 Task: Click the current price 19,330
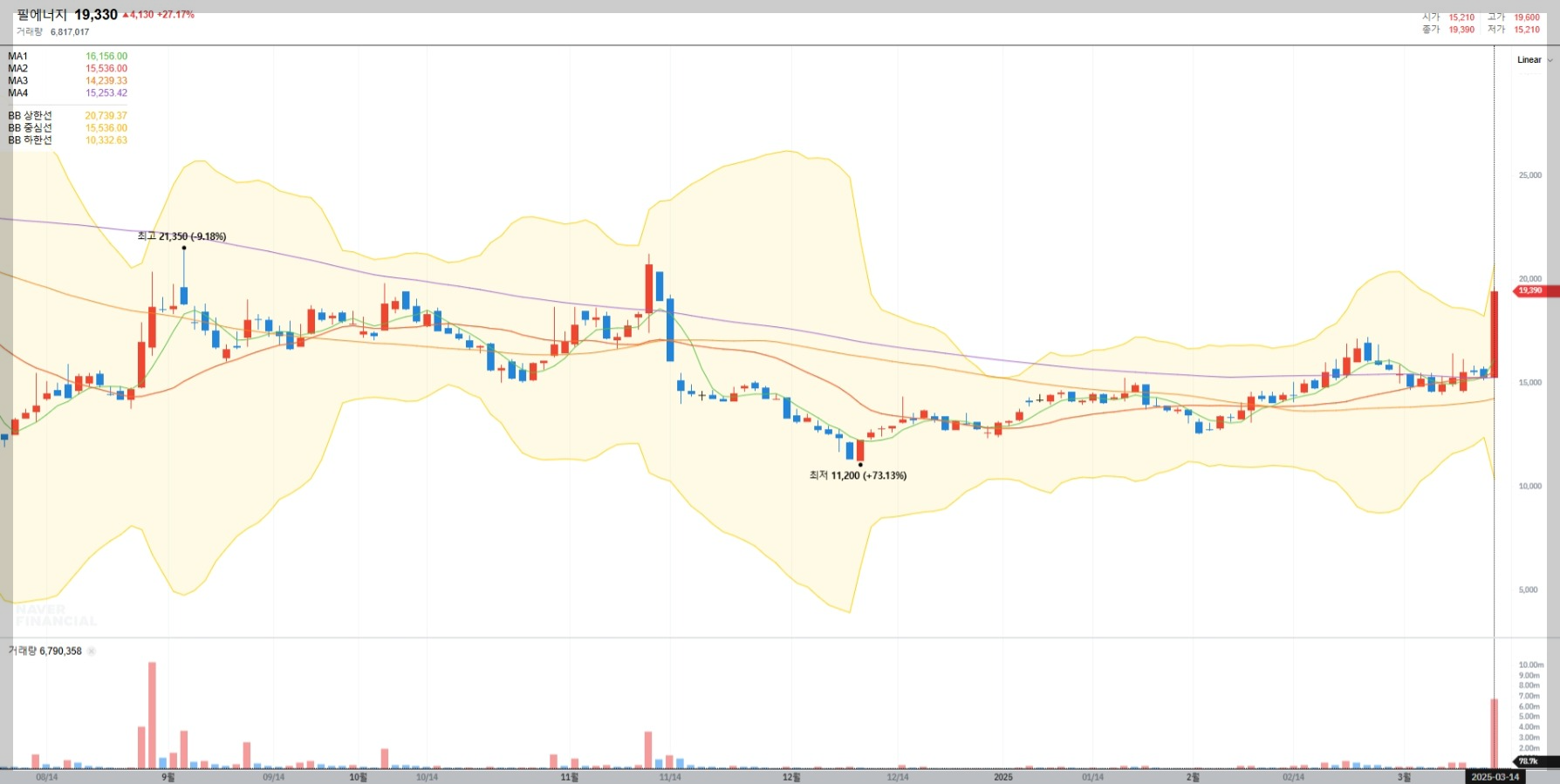tap(96, 15)
